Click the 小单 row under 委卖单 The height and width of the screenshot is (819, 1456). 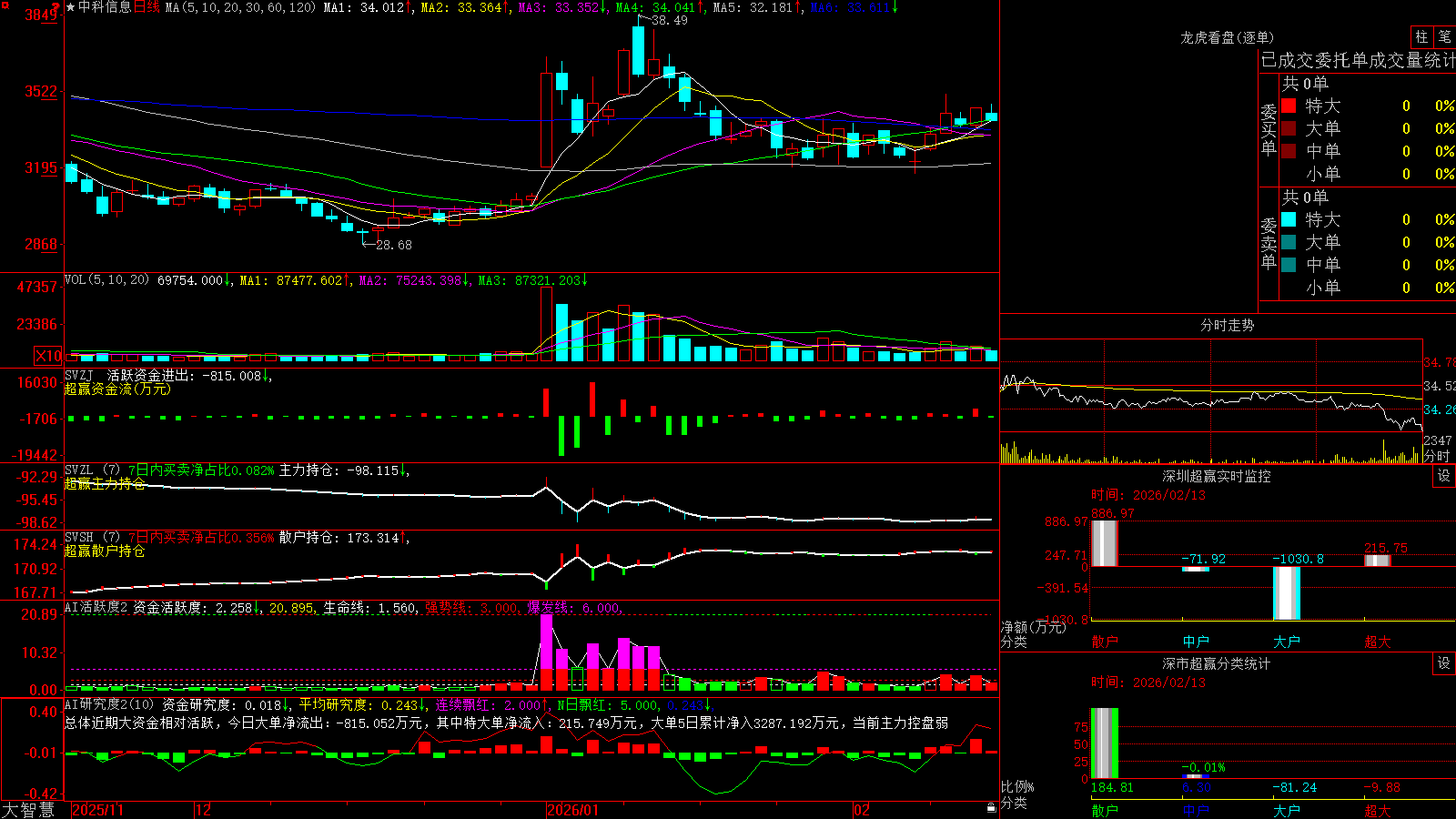click(x=1368, y=288)
